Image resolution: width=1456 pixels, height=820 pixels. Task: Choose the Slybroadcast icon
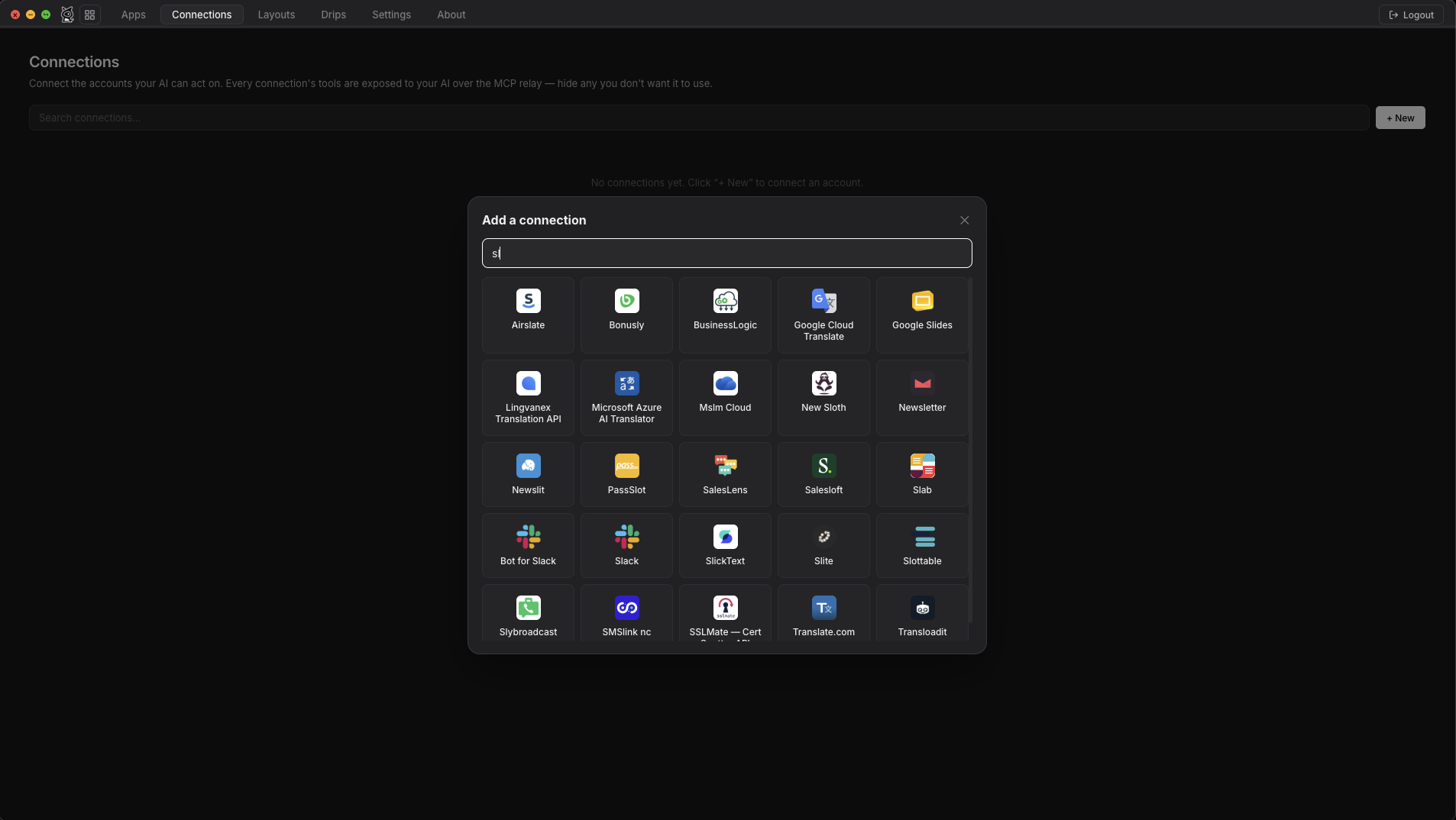(528, 608)
